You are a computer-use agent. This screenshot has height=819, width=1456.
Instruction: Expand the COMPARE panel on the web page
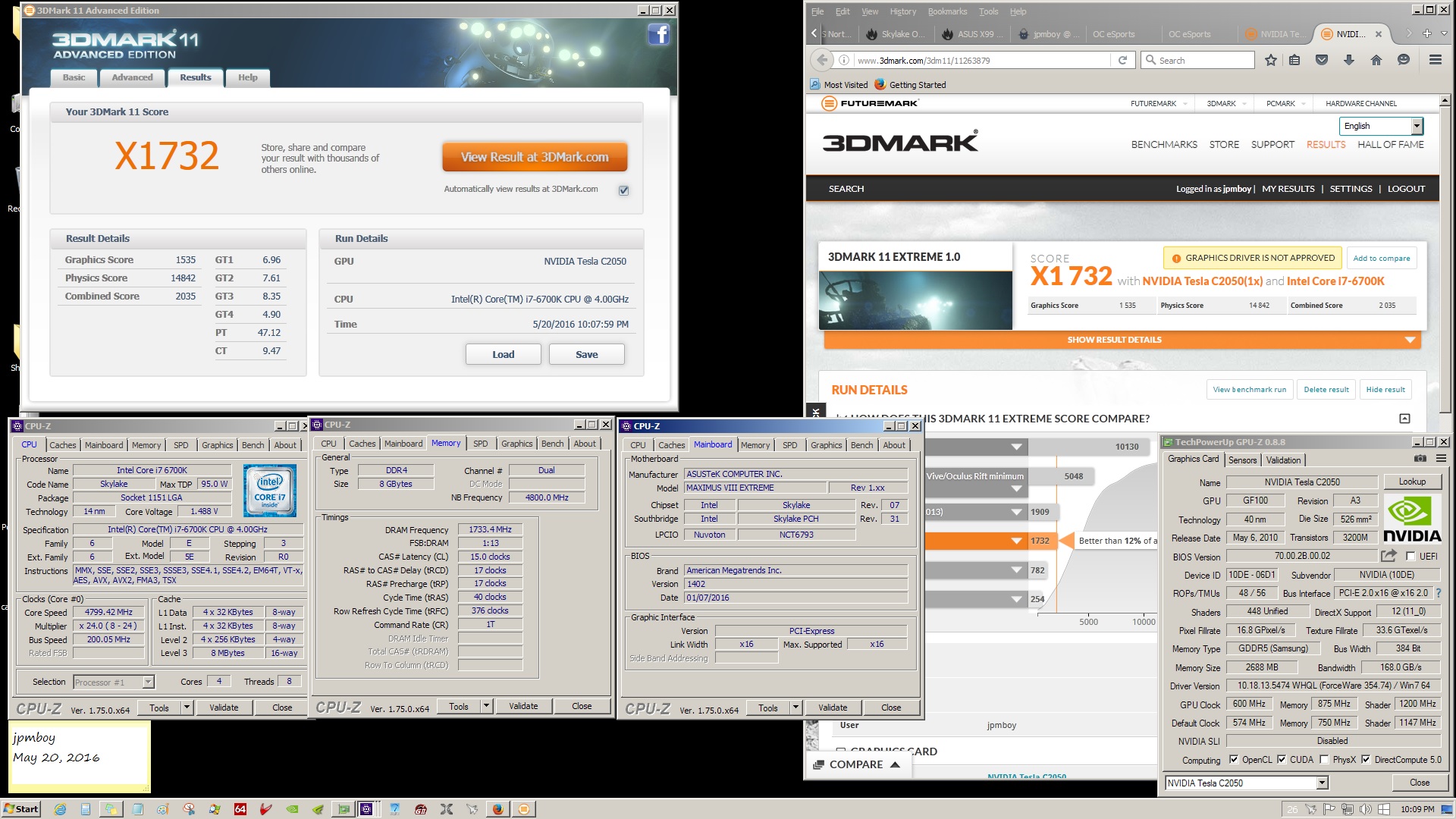pos(857,764)
